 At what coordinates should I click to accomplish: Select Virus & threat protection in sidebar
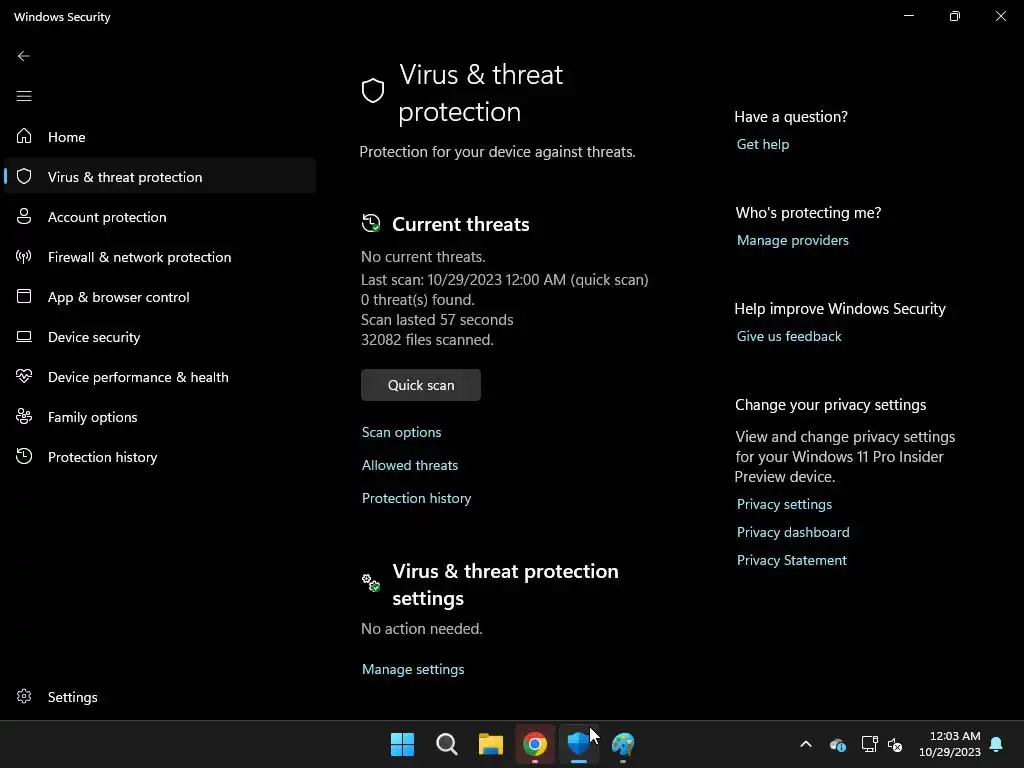[x=160, y=176]
